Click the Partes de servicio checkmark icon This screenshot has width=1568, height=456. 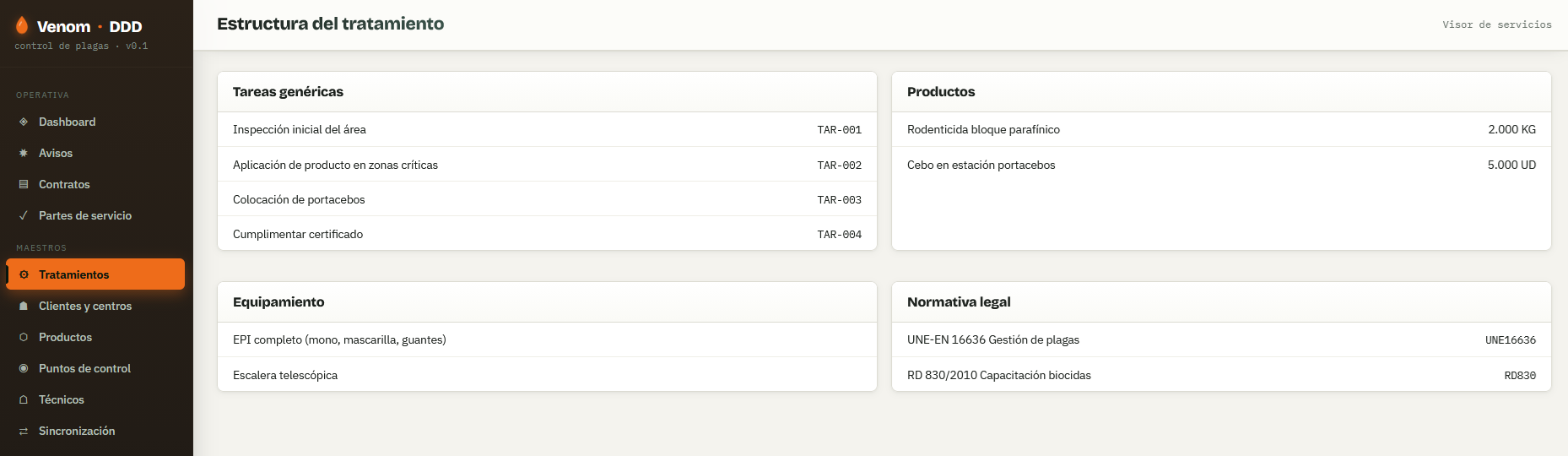click(x=24, y=215)
